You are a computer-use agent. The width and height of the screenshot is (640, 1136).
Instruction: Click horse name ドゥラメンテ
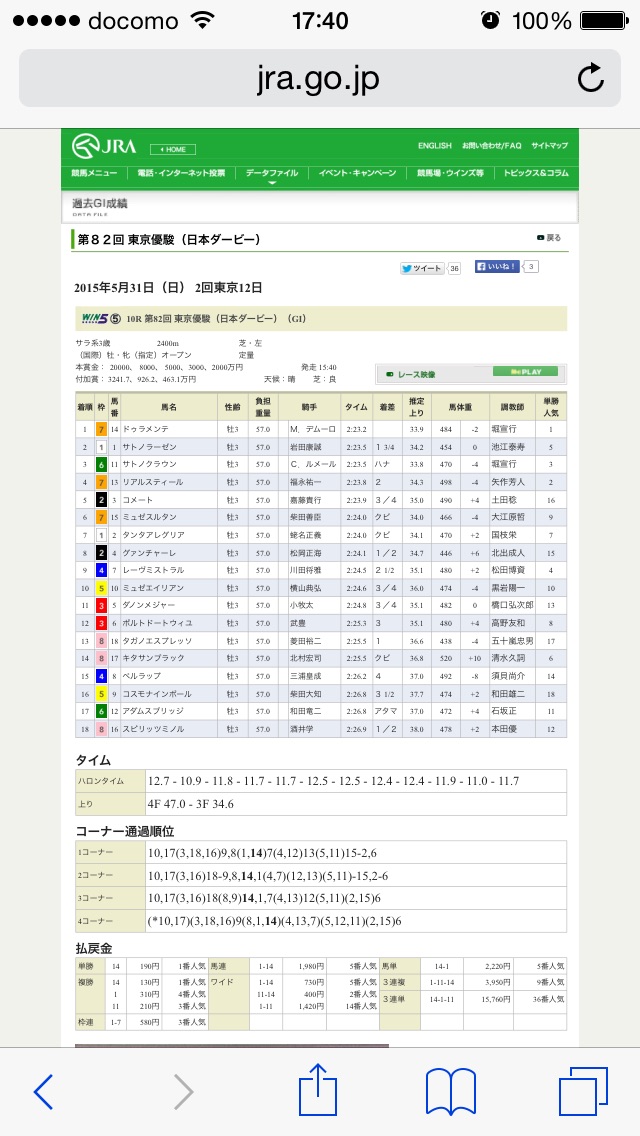pyautogui.click(x=146, y=430)
